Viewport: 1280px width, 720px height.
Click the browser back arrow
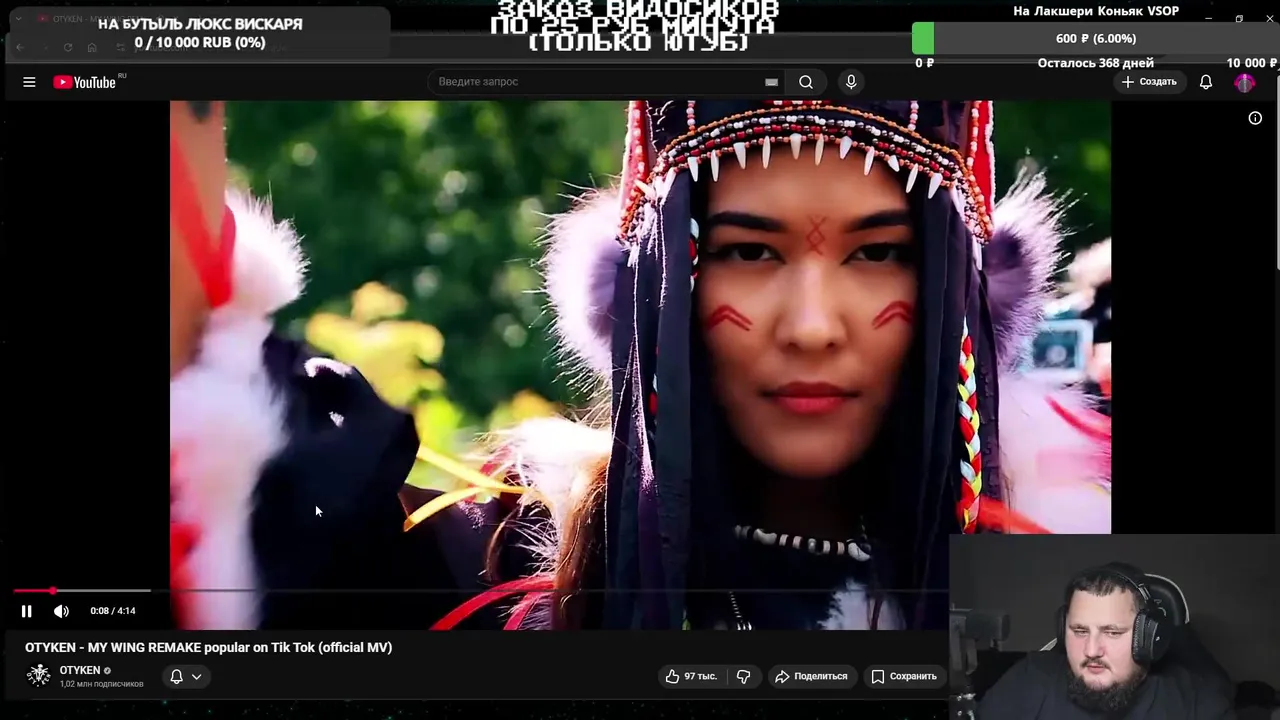point(20,47)
